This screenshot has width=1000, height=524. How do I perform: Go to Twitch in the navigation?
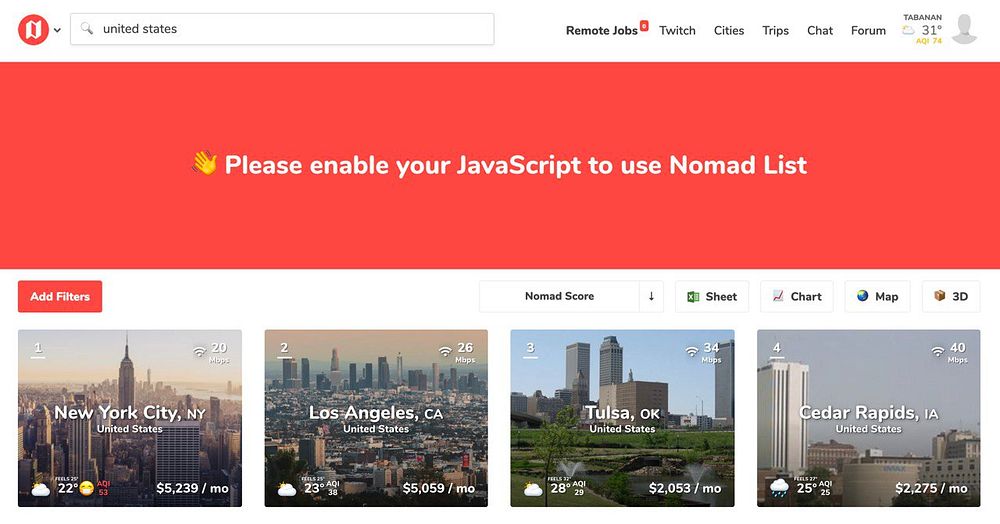677,31
